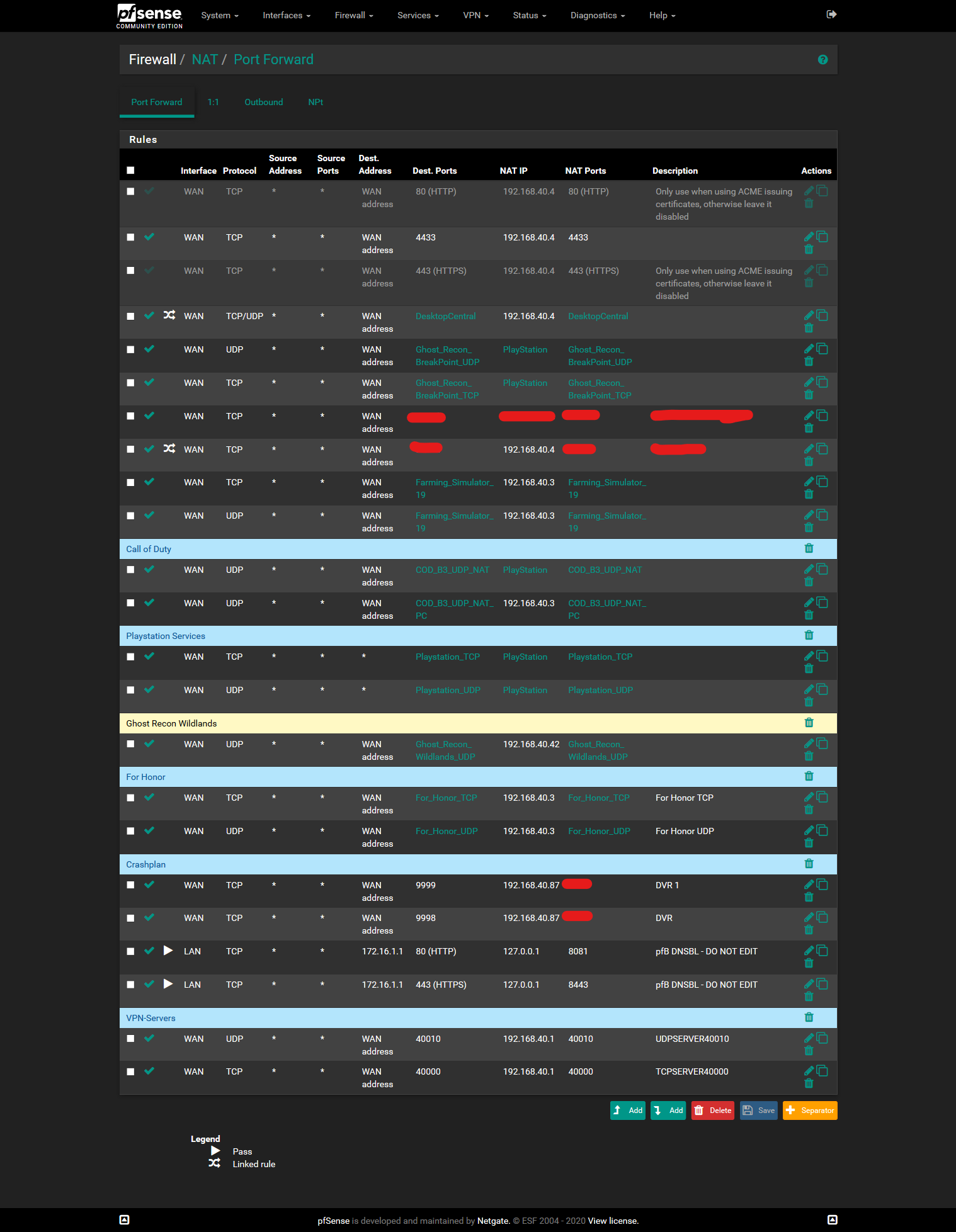Check the DesktopCentral rule checkbox
The width and height of the screenshot is (956, 1232).
(130, 316)
